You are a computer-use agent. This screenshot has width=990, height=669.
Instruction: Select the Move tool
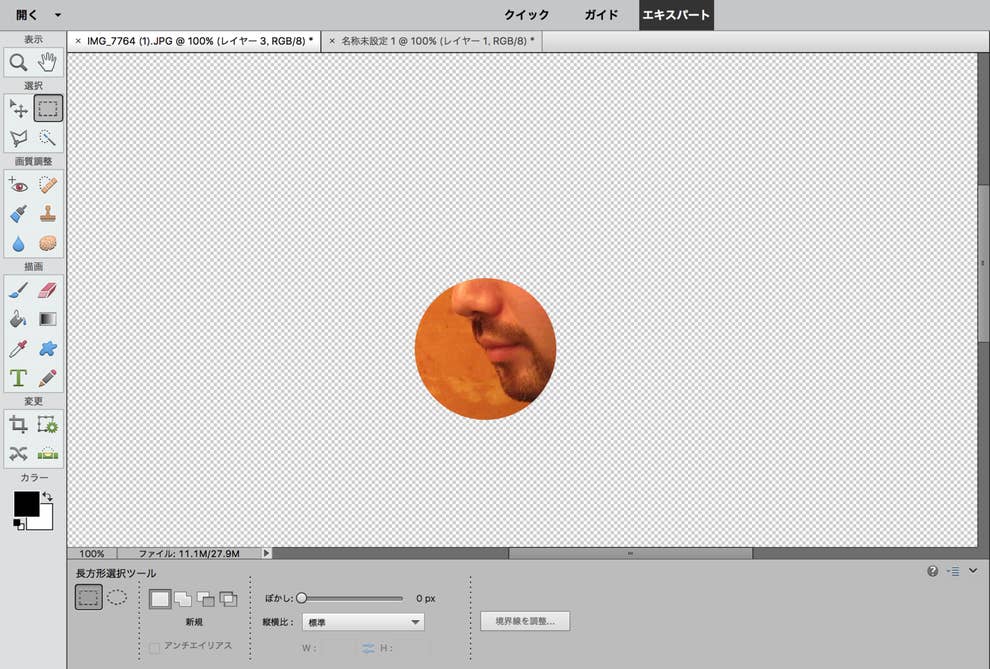tap(18, 108)
